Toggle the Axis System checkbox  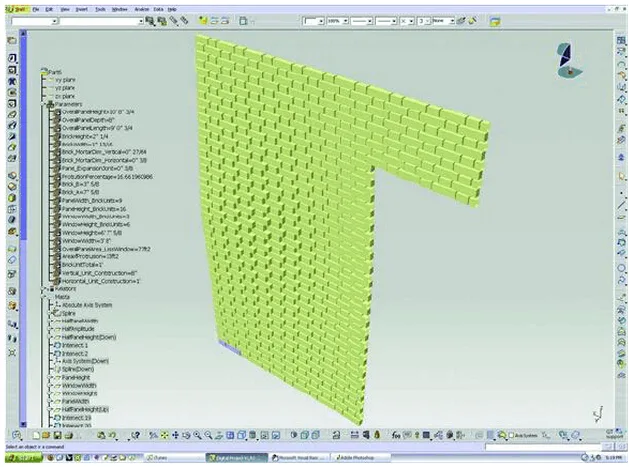(511, 435)
